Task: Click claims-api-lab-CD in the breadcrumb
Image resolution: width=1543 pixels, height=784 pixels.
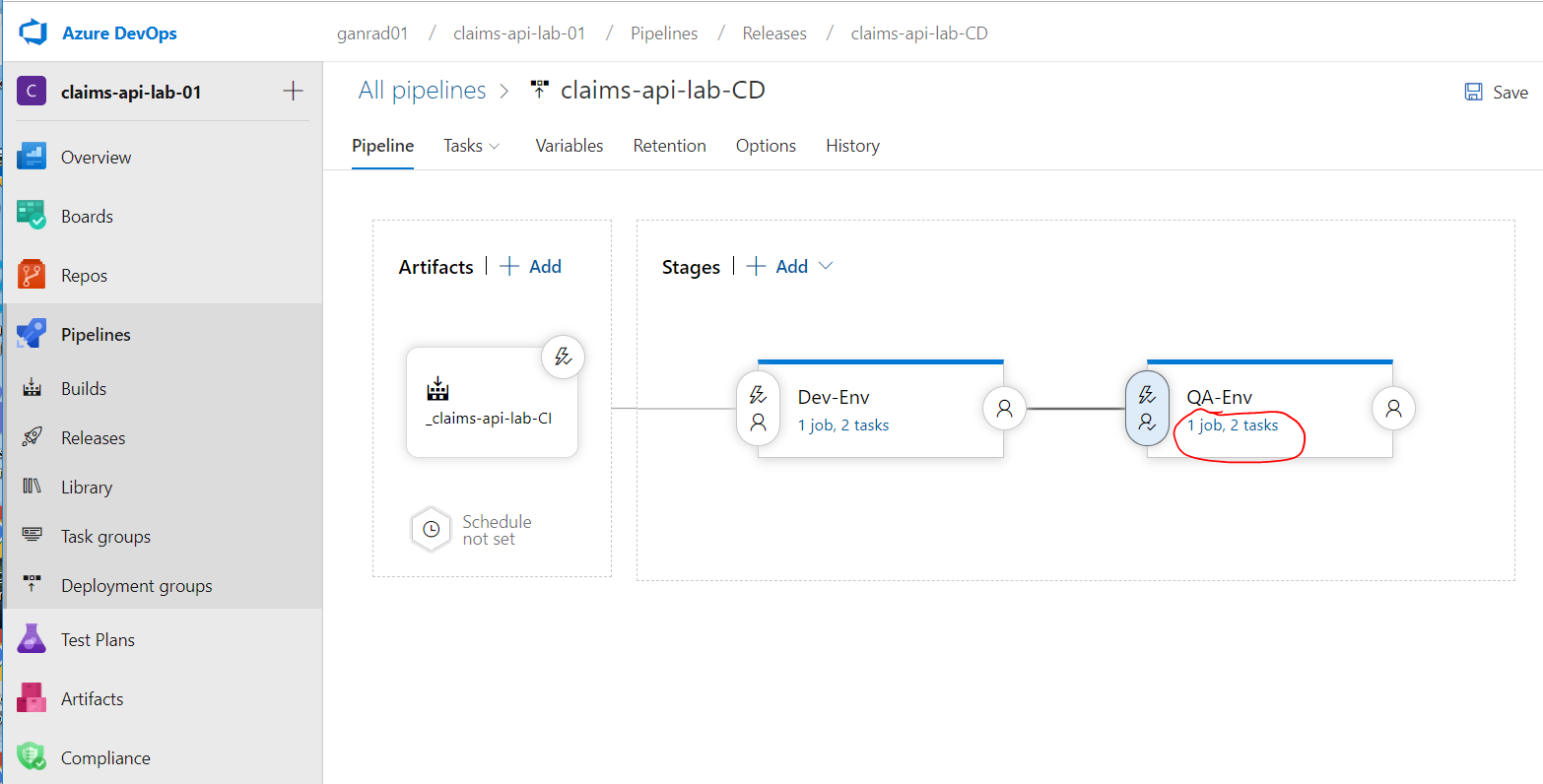Action: click(x=919, y=33)
